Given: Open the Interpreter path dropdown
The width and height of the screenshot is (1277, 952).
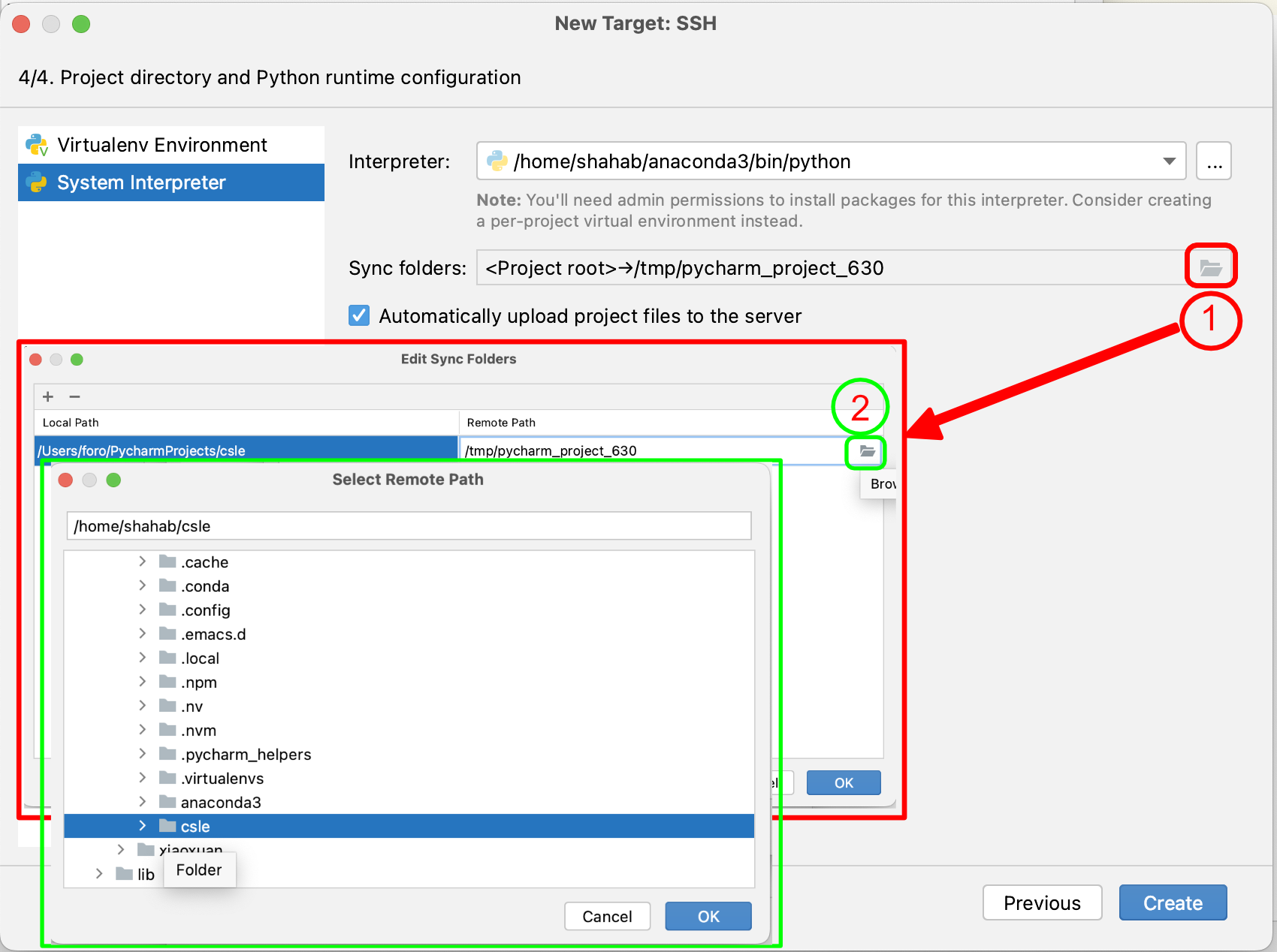Looking at the screenshot, I should pos(1169,161).
